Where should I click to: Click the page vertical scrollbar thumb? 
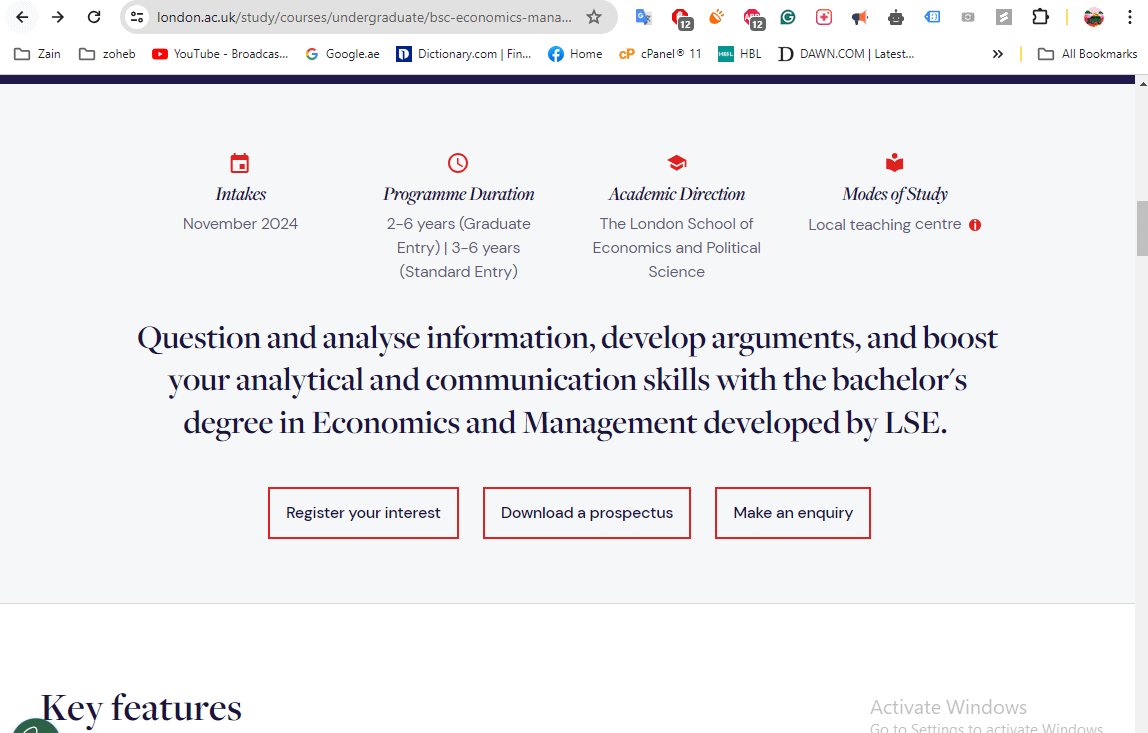click(1141, 228)
